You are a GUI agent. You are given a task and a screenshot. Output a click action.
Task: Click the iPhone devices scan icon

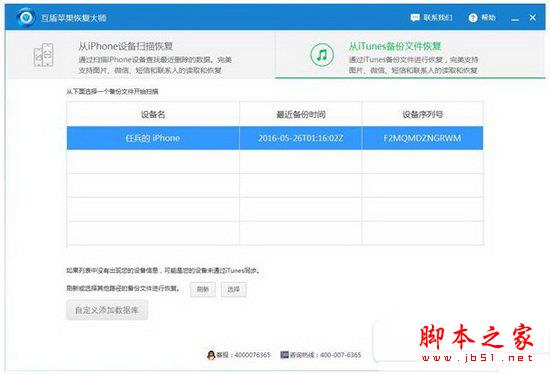(43, 55)
